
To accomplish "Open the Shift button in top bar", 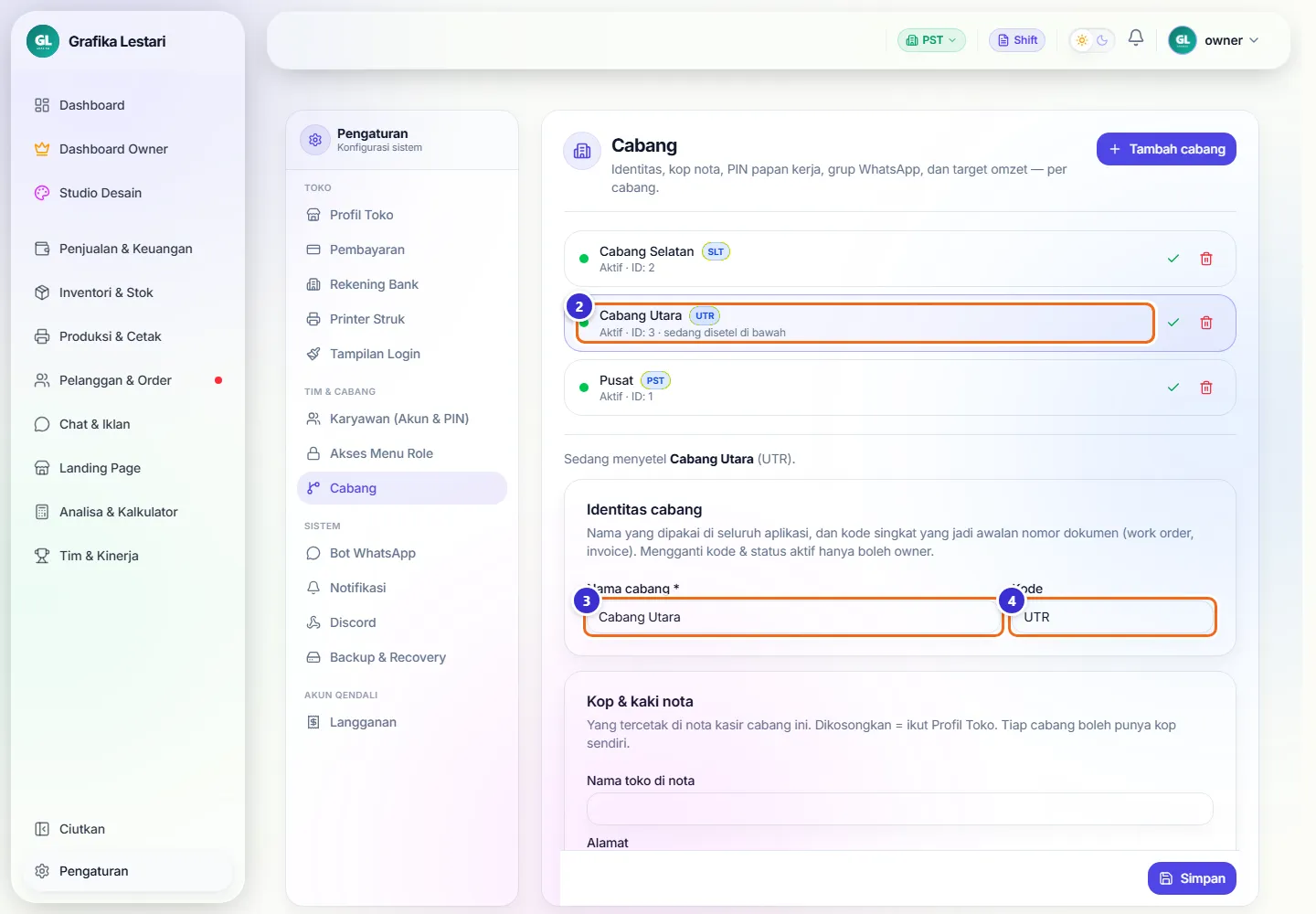I will [1017, 40].
